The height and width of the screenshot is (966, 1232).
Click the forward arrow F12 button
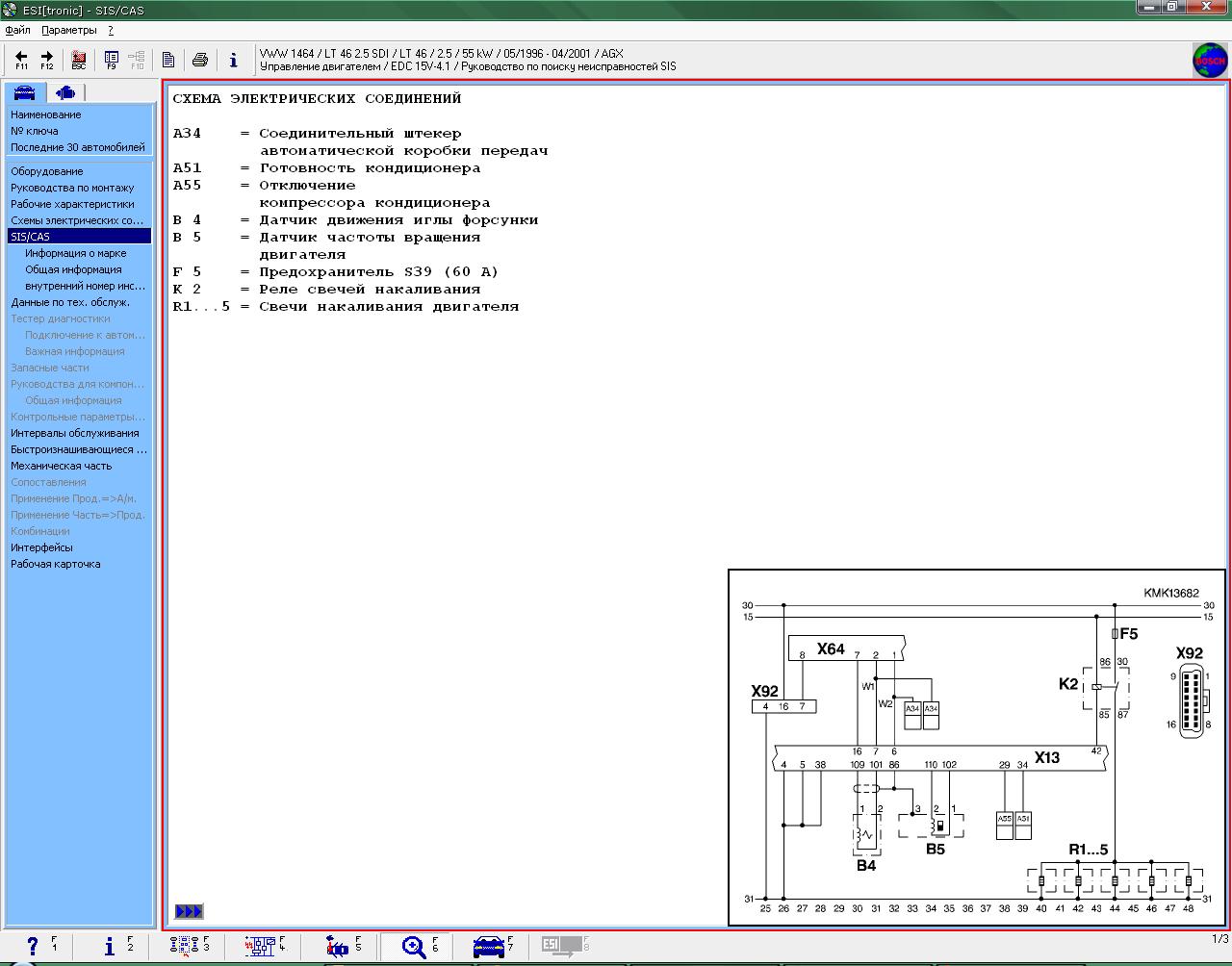pos(46,61)
